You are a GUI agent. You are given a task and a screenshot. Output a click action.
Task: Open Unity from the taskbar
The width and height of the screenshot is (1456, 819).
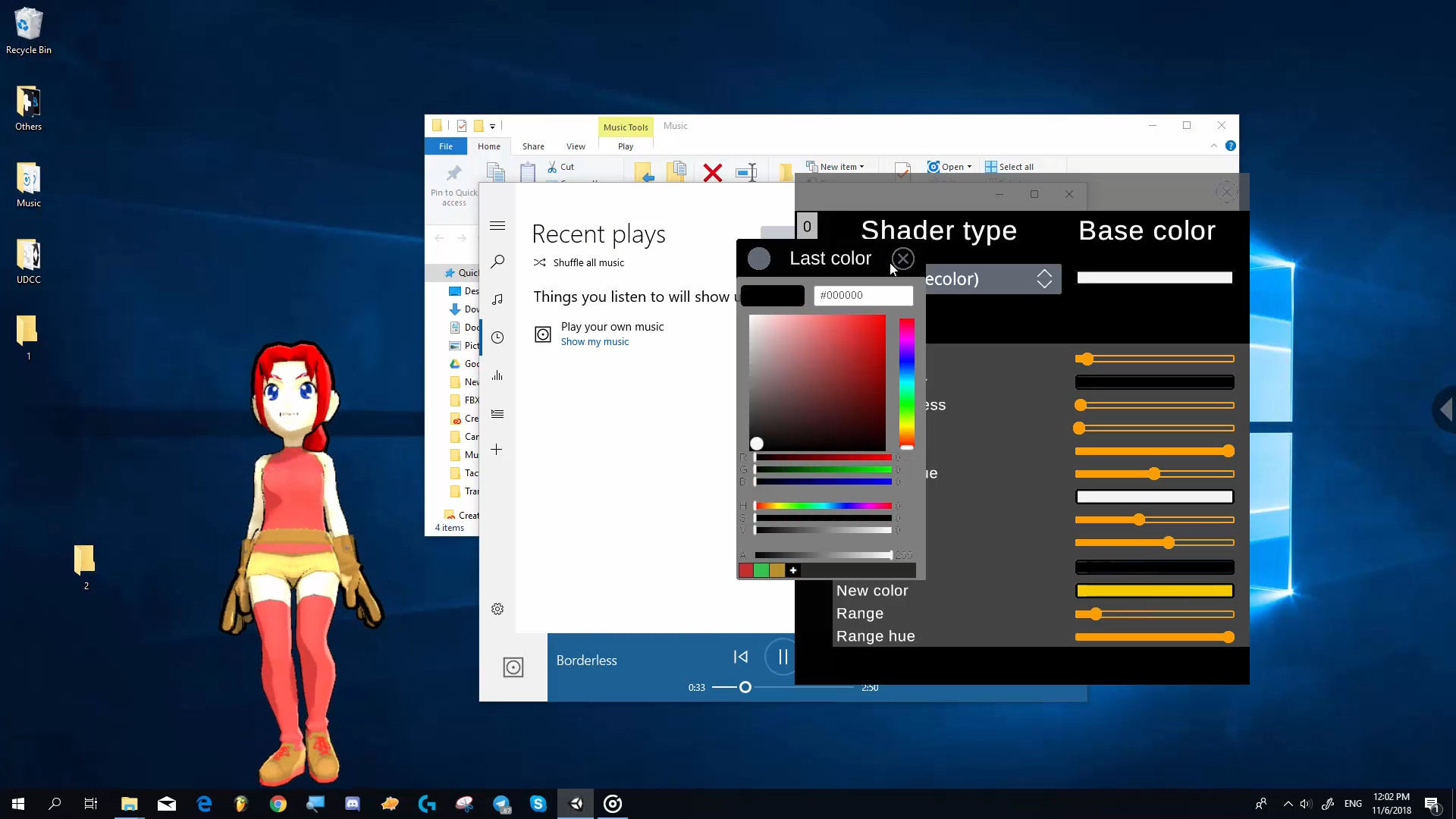click(576, 804)
